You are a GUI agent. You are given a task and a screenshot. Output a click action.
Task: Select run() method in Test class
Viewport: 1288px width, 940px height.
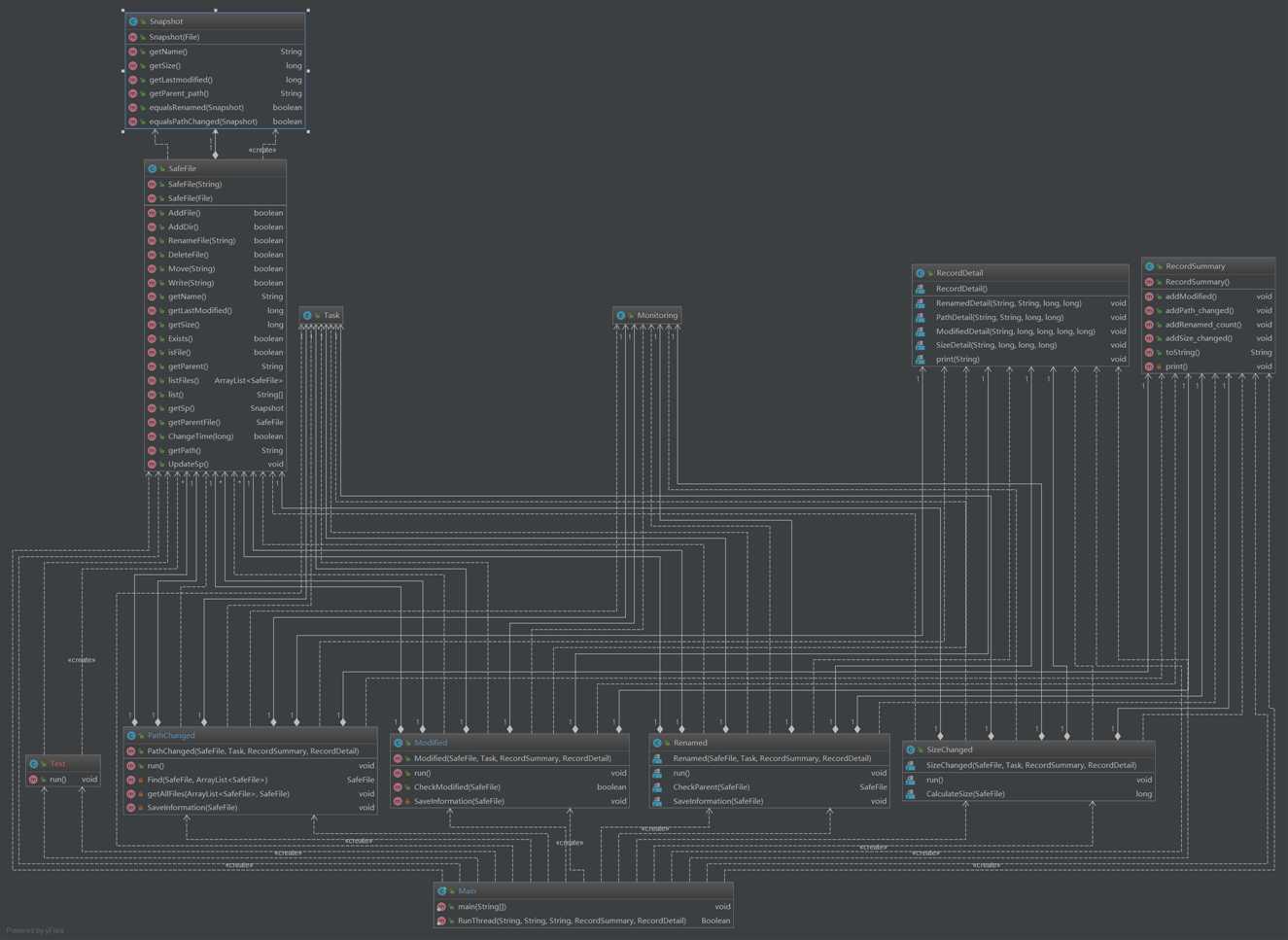coord(62,780)
